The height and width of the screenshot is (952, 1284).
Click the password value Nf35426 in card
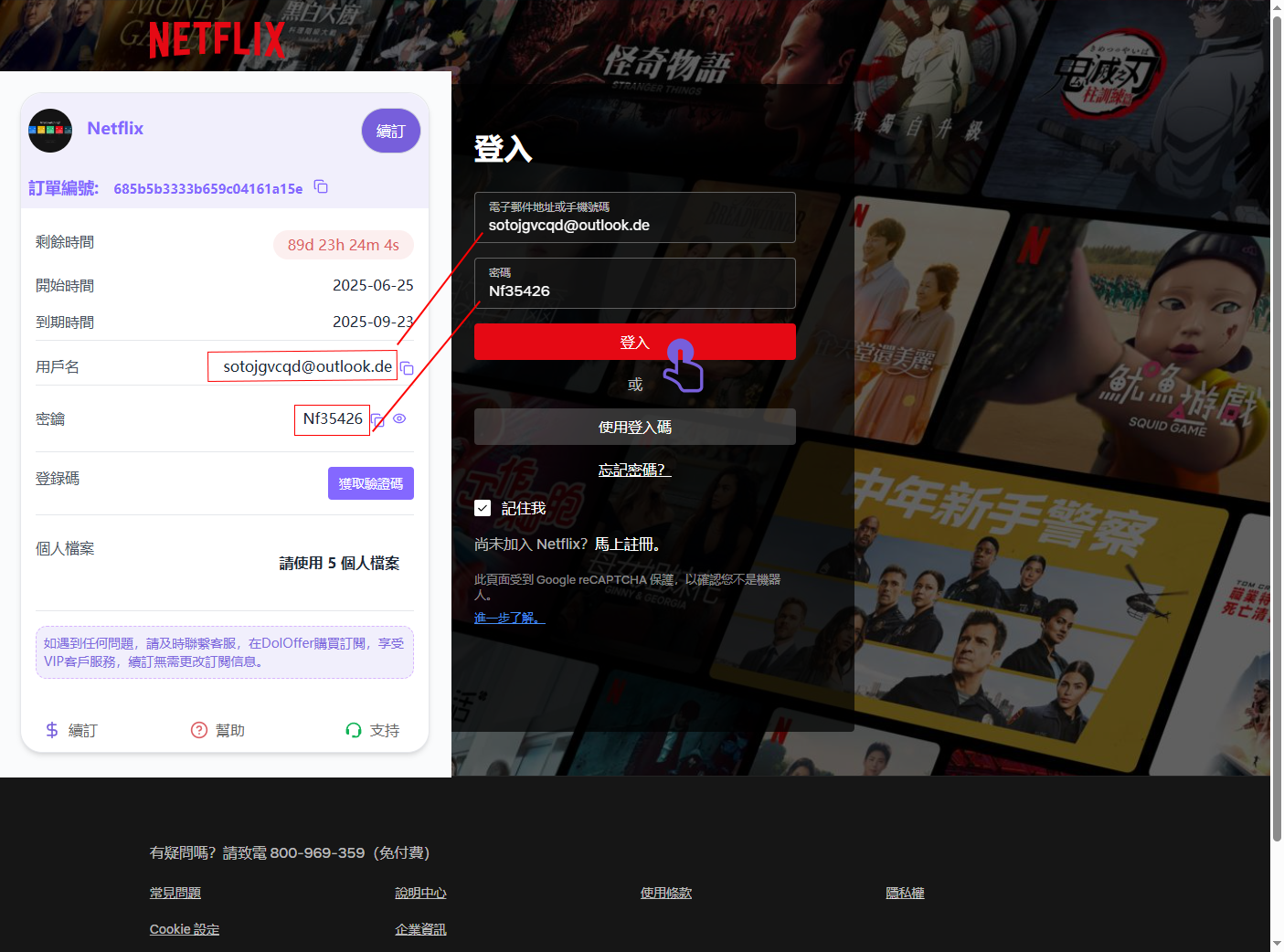[333, 418]
